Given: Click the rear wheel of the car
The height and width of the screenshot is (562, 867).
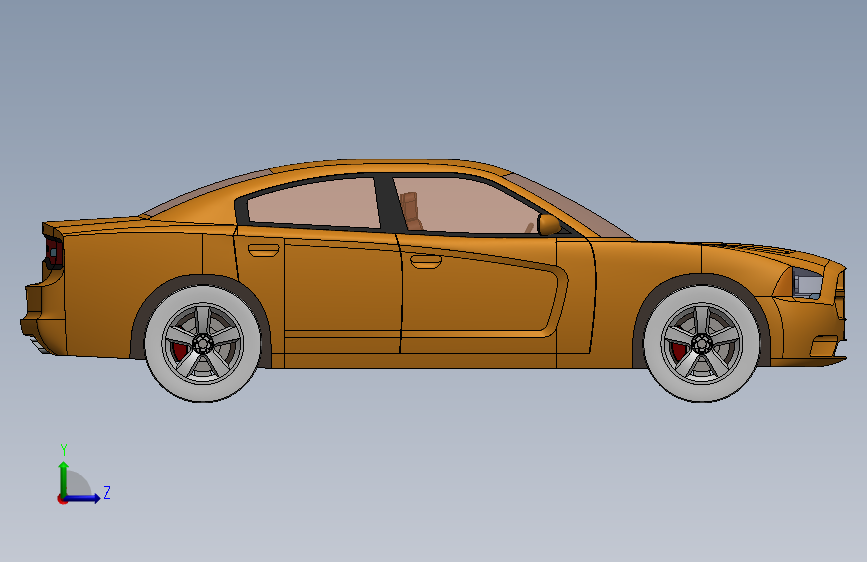Looking at the screenshot, I should (x=203, y=344).
